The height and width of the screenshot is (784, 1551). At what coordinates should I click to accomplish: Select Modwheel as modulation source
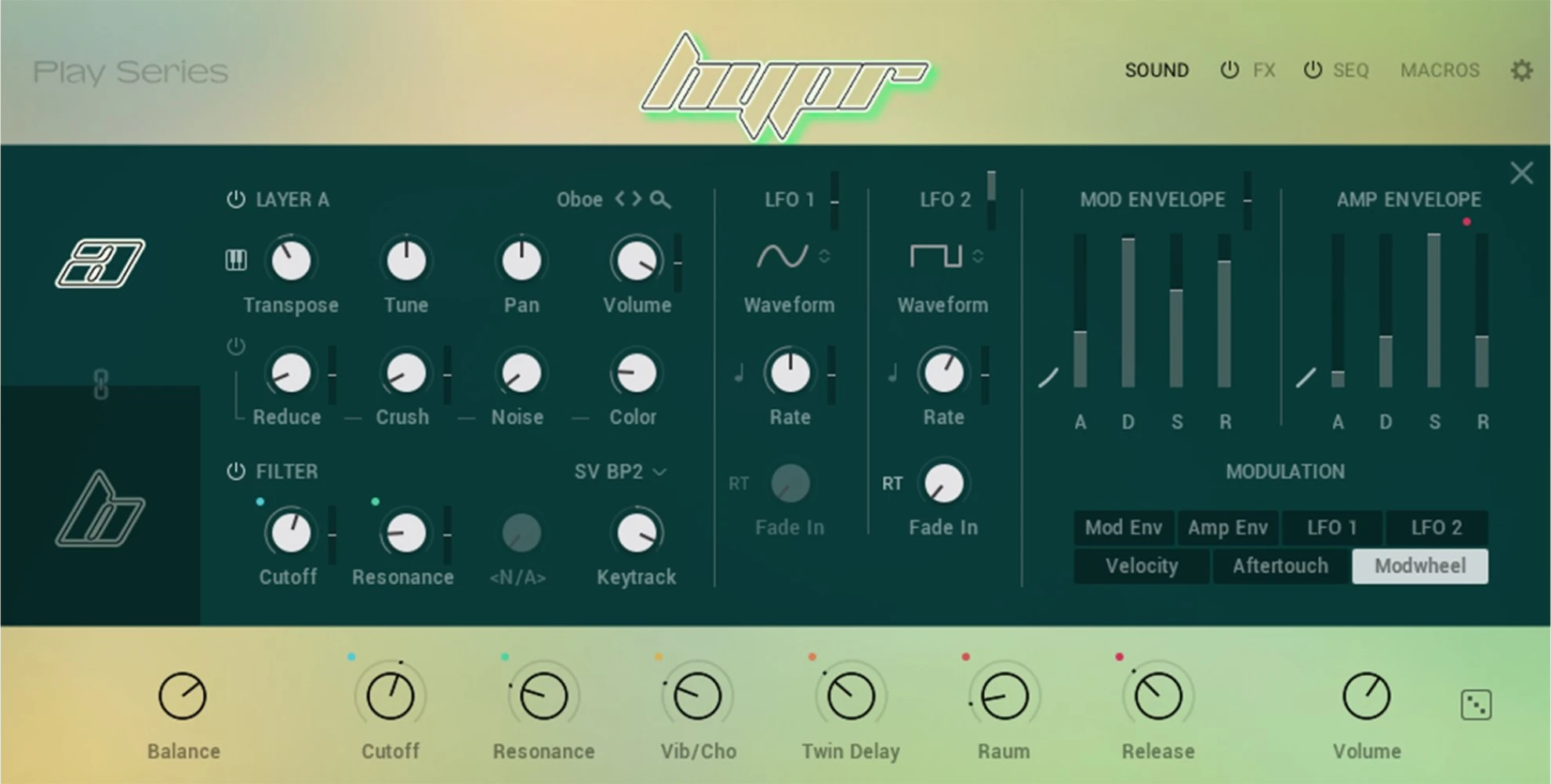point(1419,565)
